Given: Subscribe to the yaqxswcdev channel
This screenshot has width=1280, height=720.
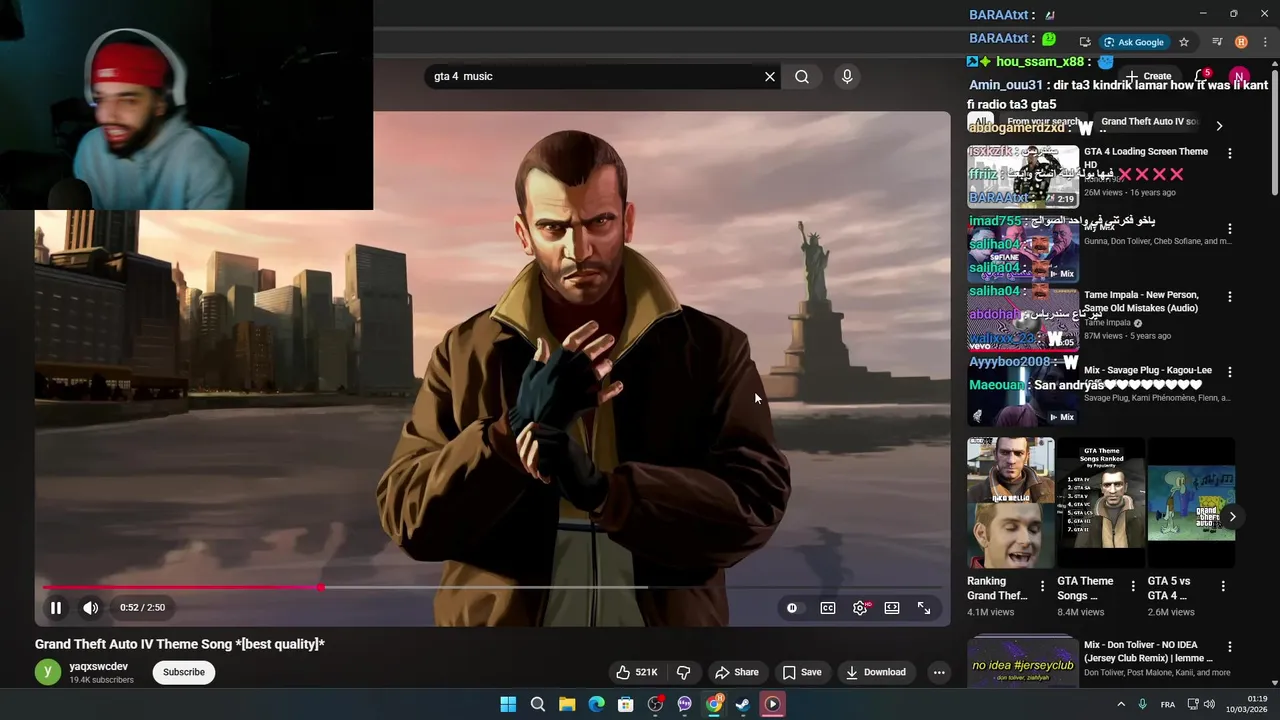Looking at the screenshot, I should (184, 672).
